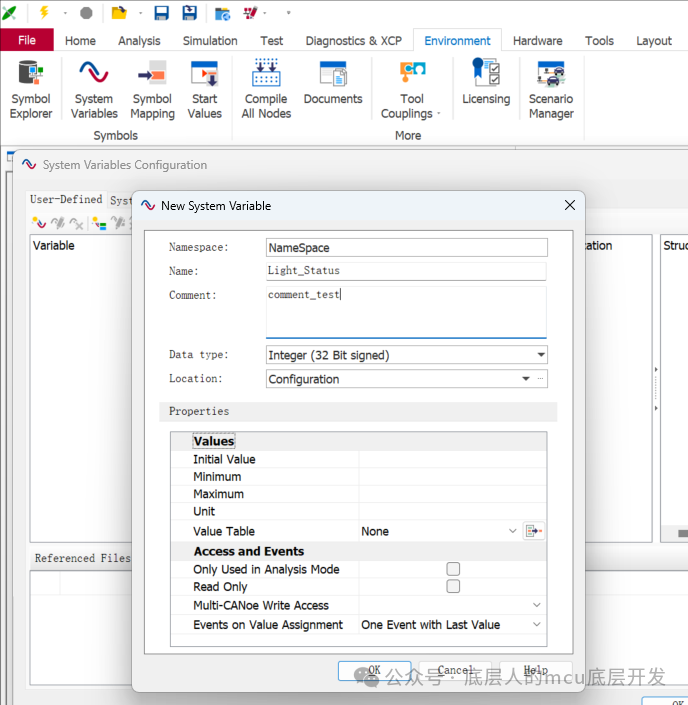Click the New system variable toolbar icon
The width and height of the screenshot is (688, 705).
(x=39, y=223)
